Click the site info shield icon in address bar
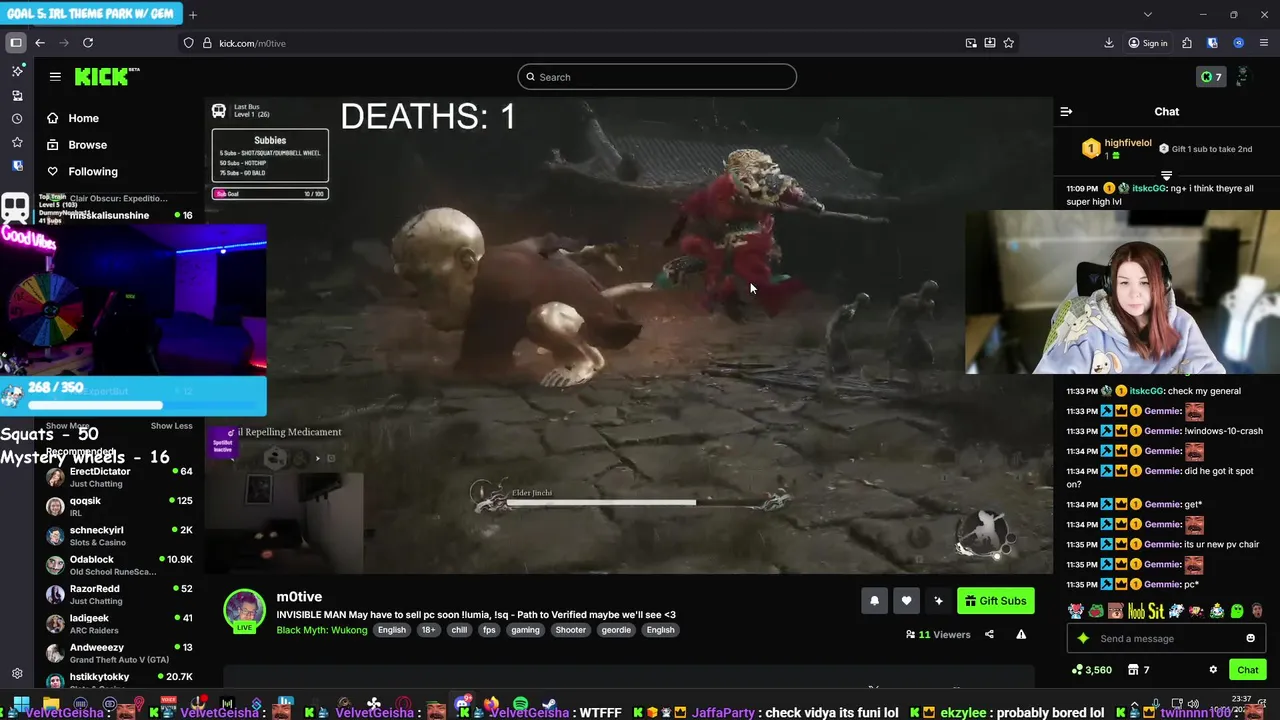Viewport: 1280px width, 720px height. coord(188,43)
